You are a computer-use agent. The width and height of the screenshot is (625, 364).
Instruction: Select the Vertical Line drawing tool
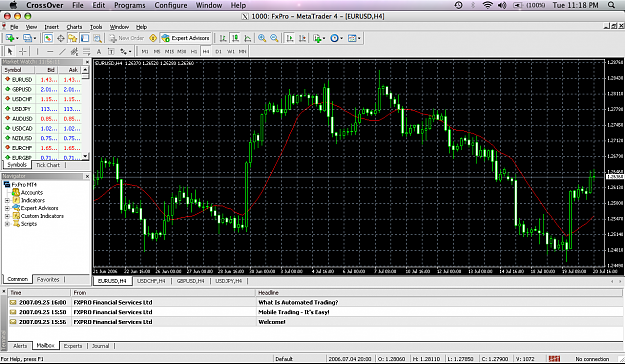37,51
